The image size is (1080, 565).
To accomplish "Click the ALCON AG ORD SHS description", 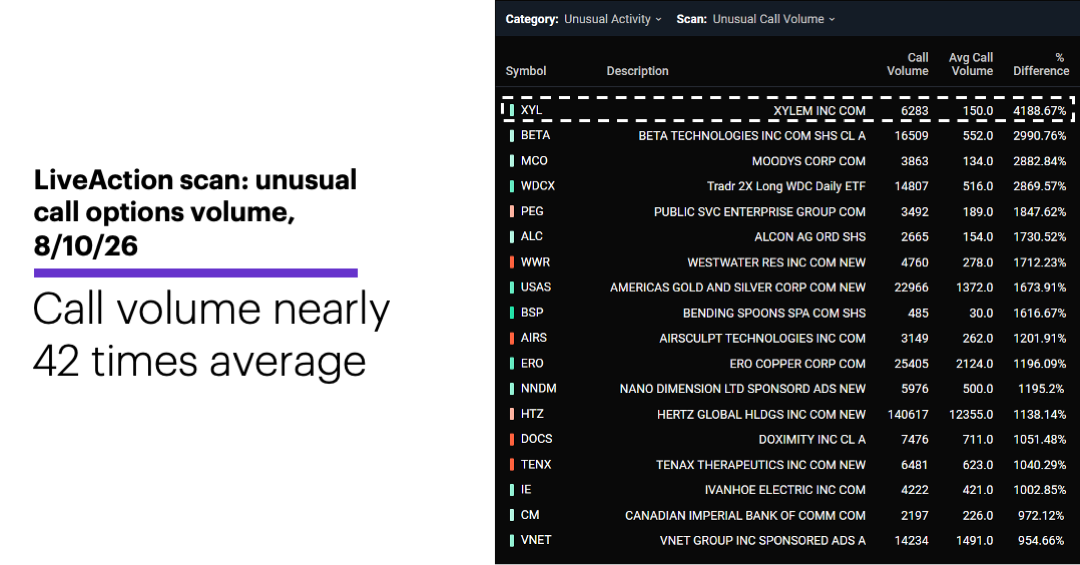I will coord(810,237).
